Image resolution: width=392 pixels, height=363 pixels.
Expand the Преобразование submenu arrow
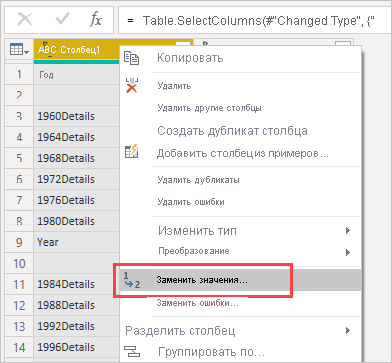(x=348, y=252)
